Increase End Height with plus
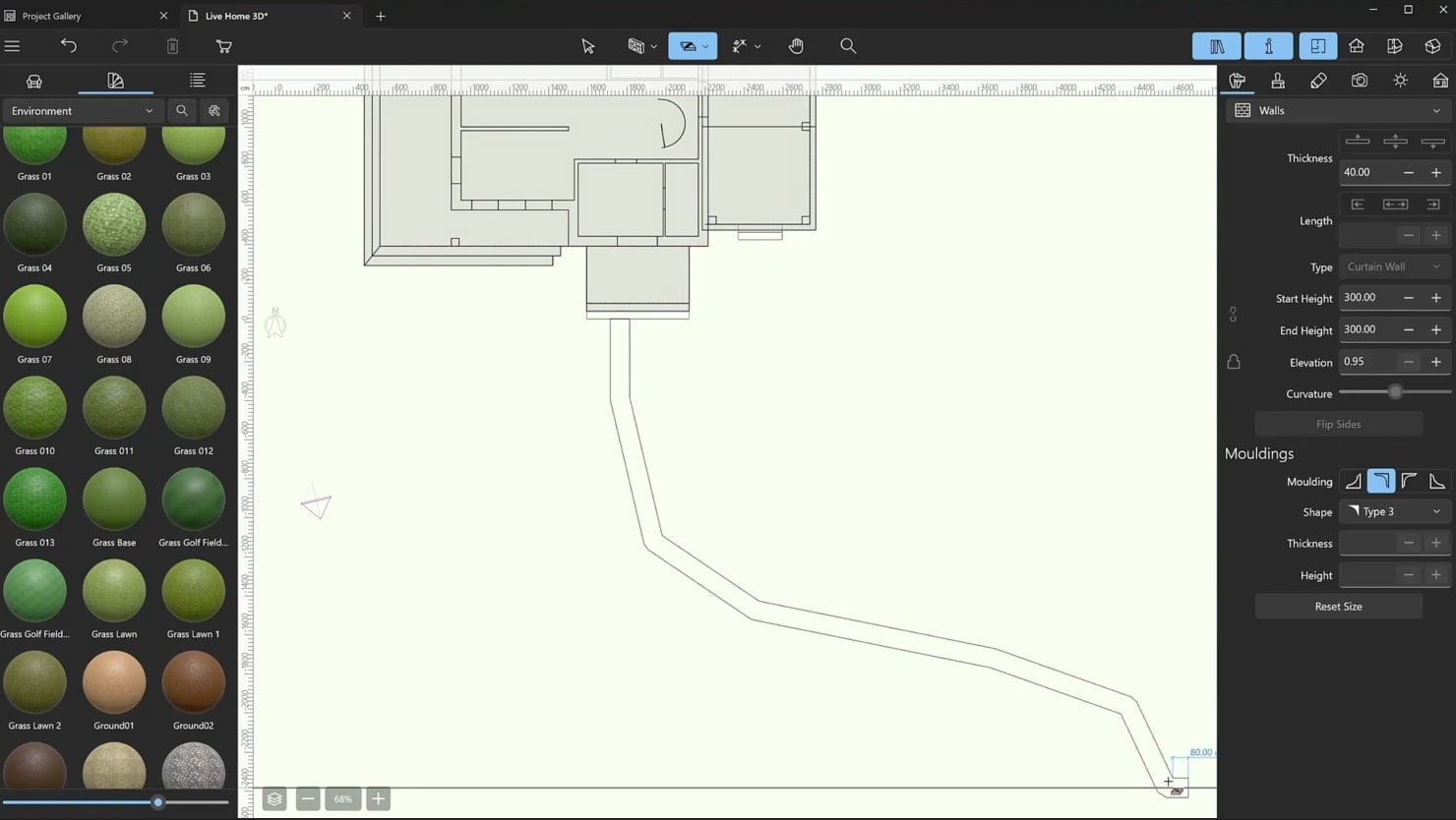Viewport: 1456px width, 820px height. tap(1436, 330)
